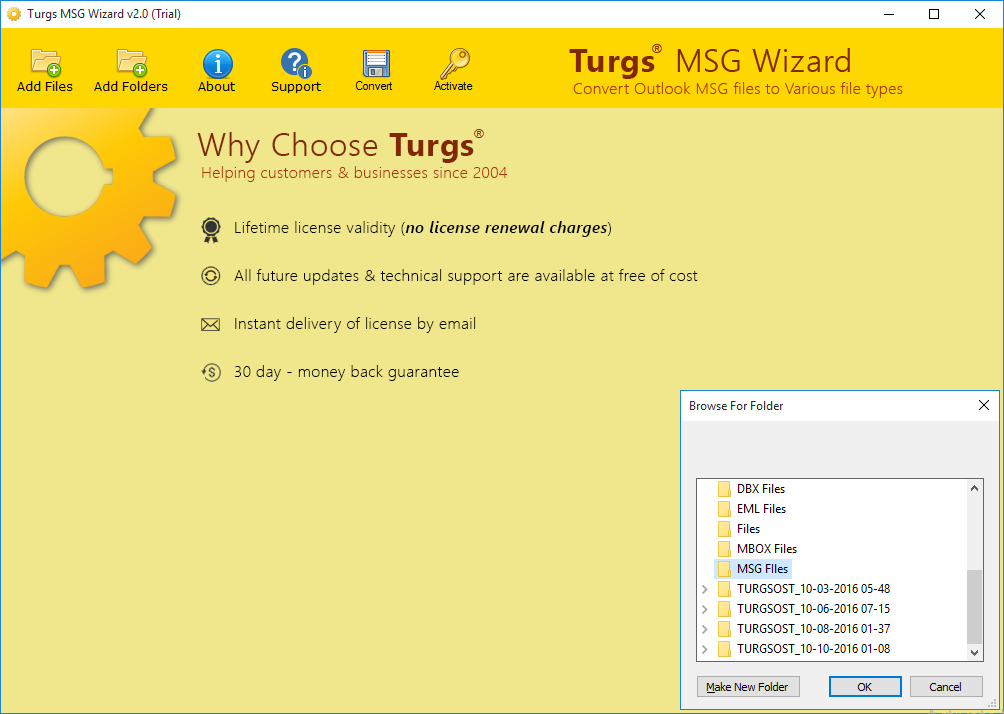Select the 'MBOX Files' tree row text

767,549
